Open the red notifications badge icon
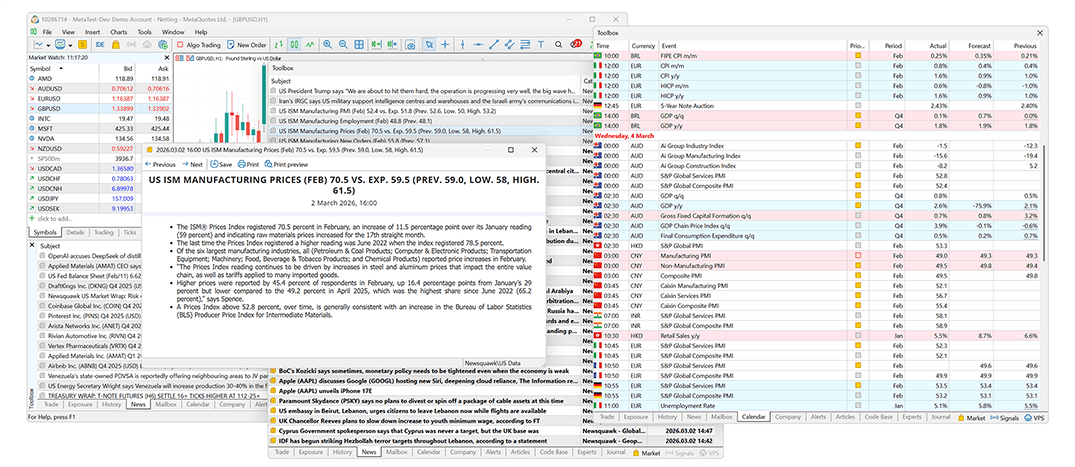This screenshot has height=467, width=1075. tap(576, 44)
